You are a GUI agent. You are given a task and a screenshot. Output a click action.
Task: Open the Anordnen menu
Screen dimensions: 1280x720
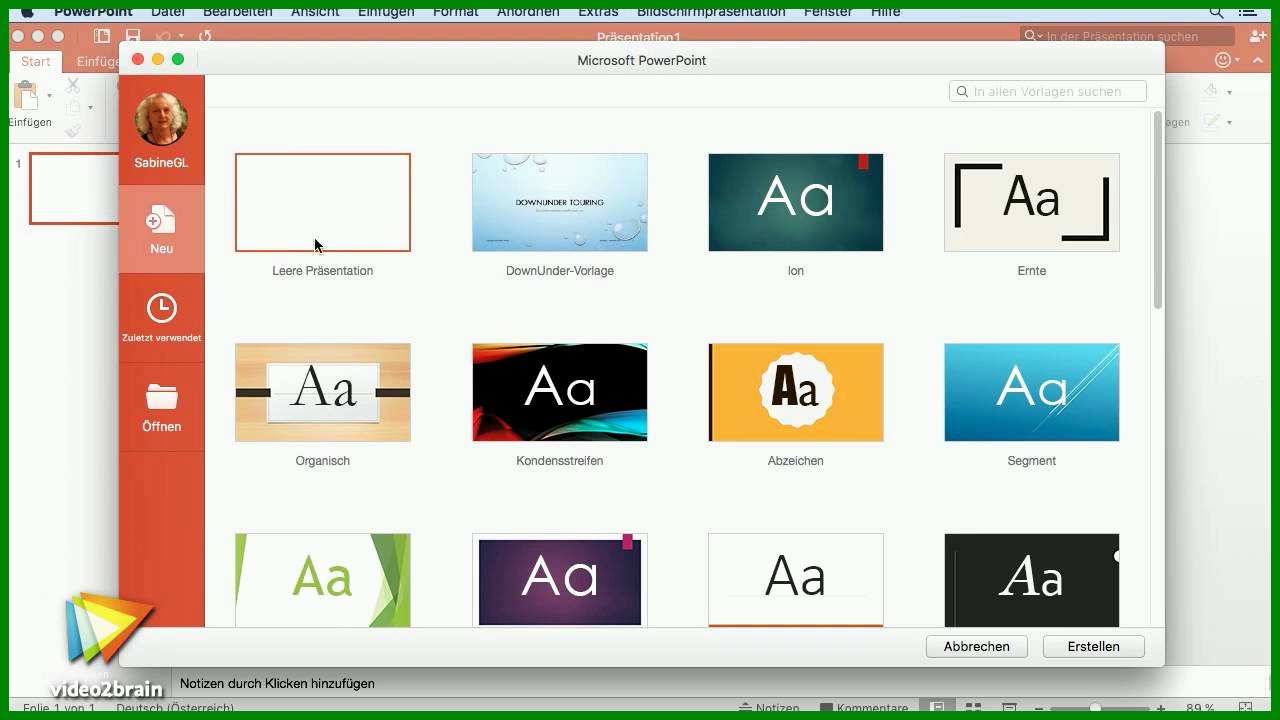tap(528, 11)
